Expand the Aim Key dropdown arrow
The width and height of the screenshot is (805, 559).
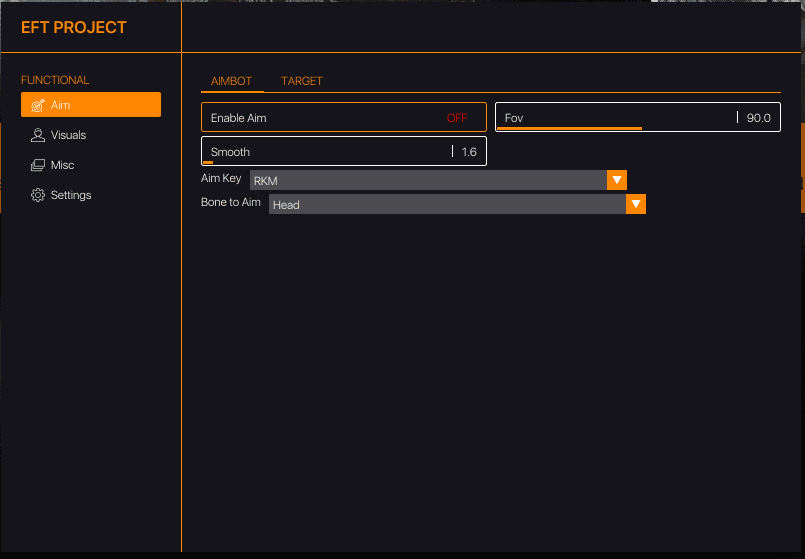617,180
